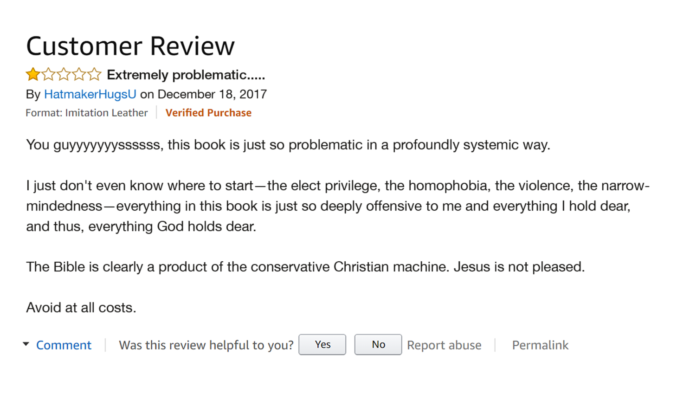Click the Customer Review heading

(x=130, y=46)
